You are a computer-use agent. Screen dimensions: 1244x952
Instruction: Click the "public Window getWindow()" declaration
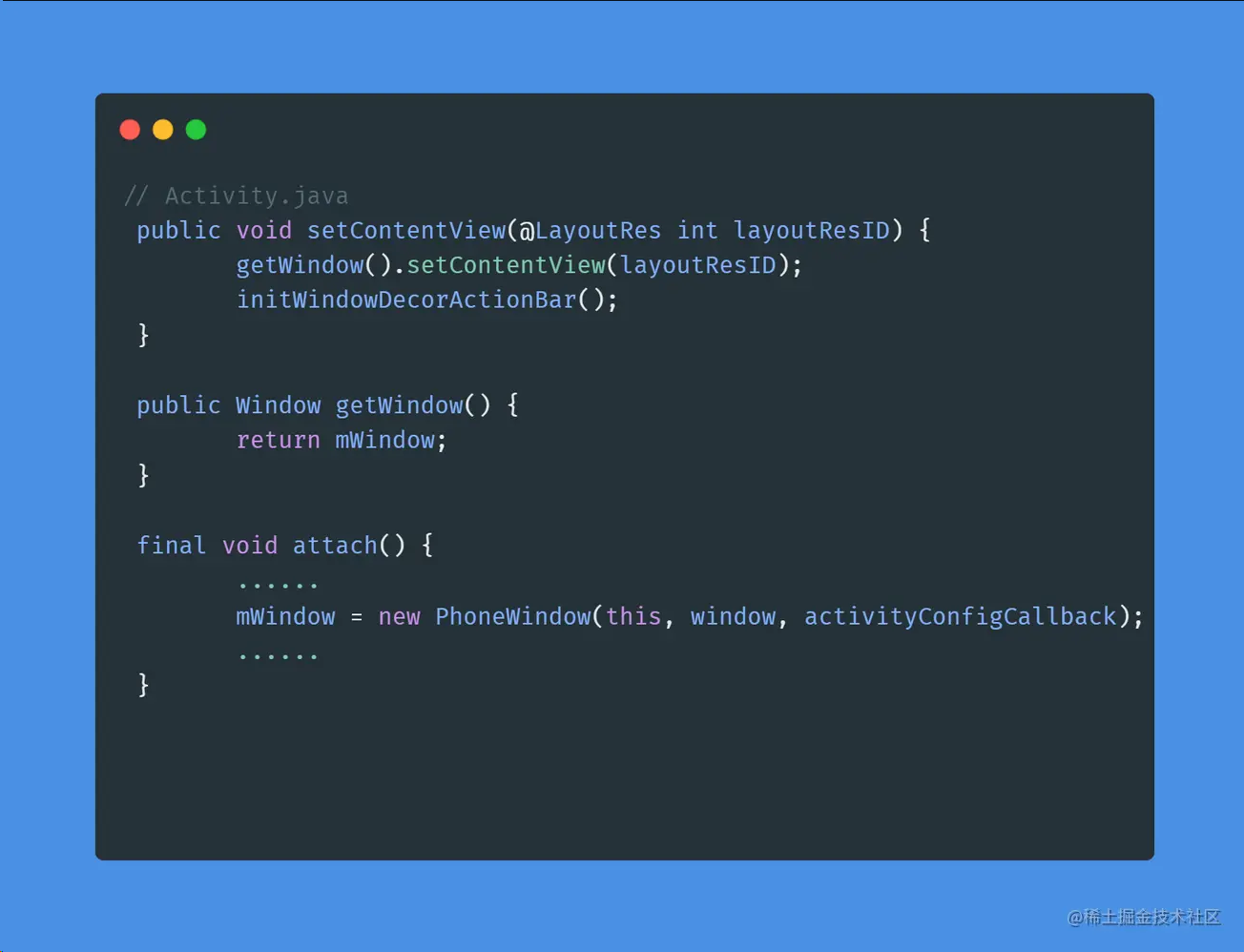(x=314, y=405)
